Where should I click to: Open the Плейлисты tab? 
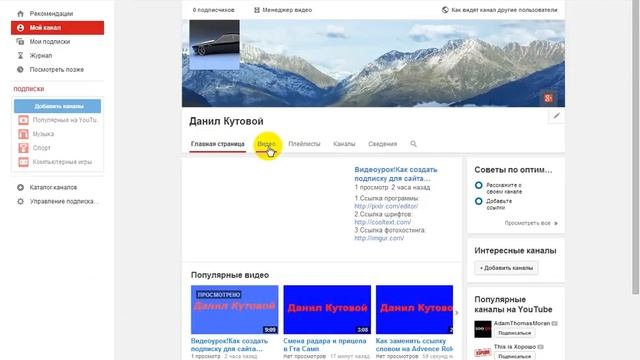pos(304,144)
